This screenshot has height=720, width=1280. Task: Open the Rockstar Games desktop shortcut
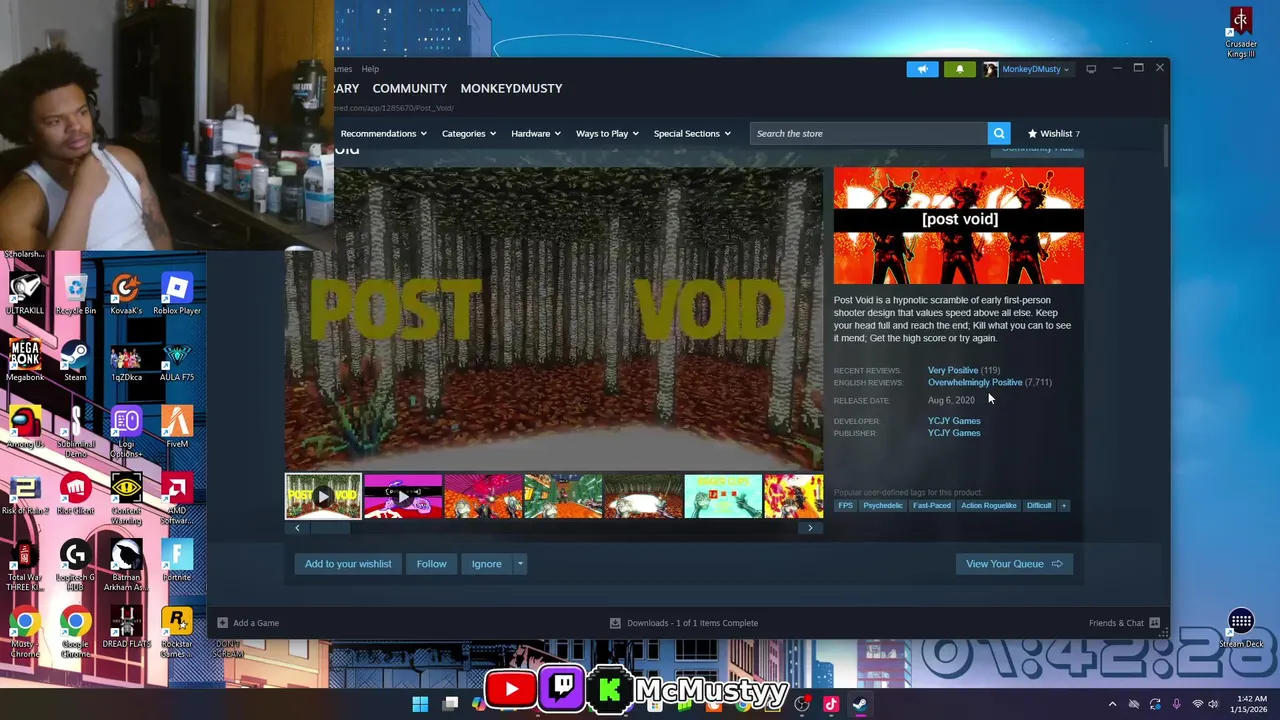tap(177, 633)
